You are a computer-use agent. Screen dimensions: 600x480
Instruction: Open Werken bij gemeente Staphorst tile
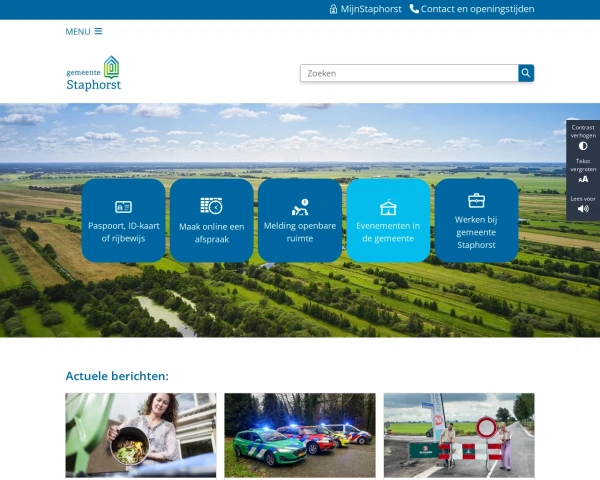tap(476, 220)
